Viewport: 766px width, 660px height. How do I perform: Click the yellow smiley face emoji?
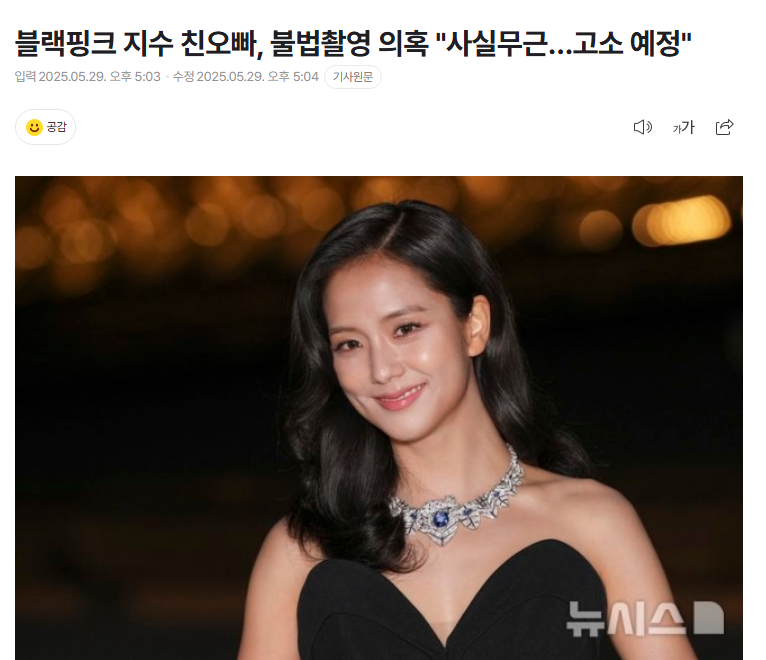pyautogui.click(x=34, y=128)
